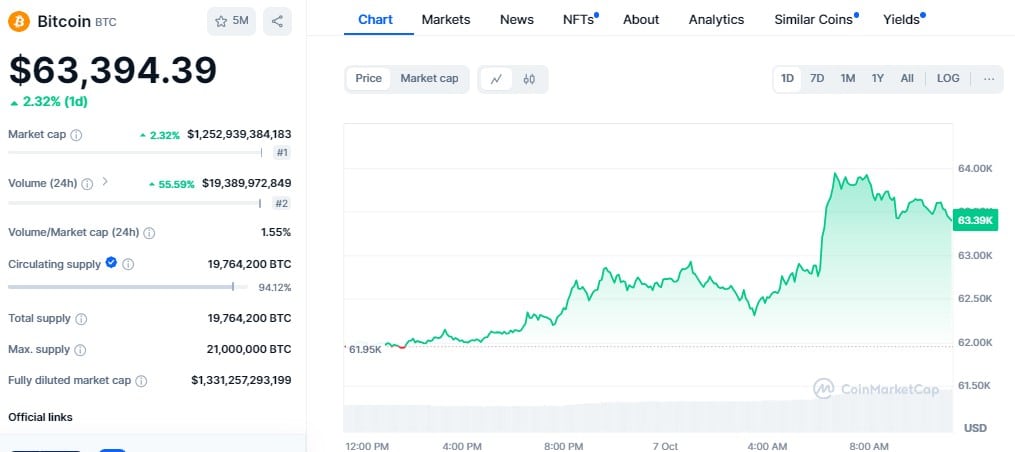1015x452 pixels.
Task: Click the 55.59% volume change value
Action: coord(172,184)
